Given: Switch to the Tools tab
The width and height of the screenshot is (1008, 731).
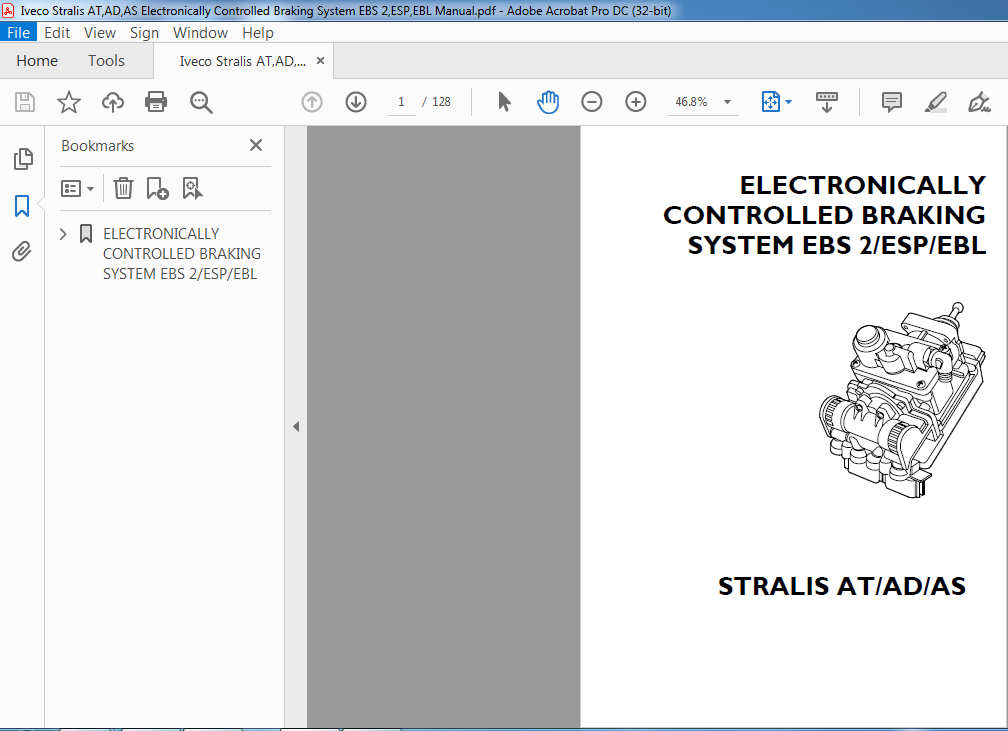Looking at the screenshot, I should click(106, 60).
